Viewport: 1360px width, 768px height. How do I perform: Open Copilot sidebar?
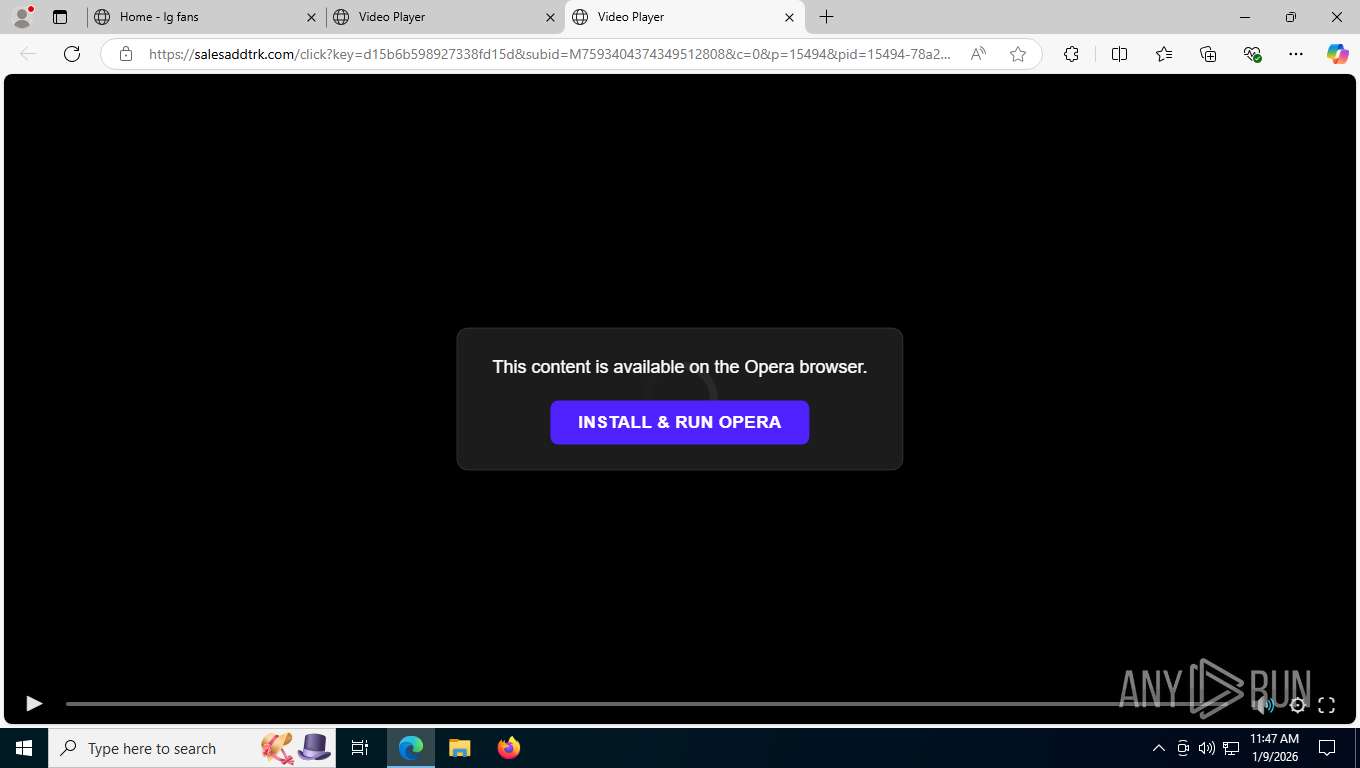[1338, 54]
